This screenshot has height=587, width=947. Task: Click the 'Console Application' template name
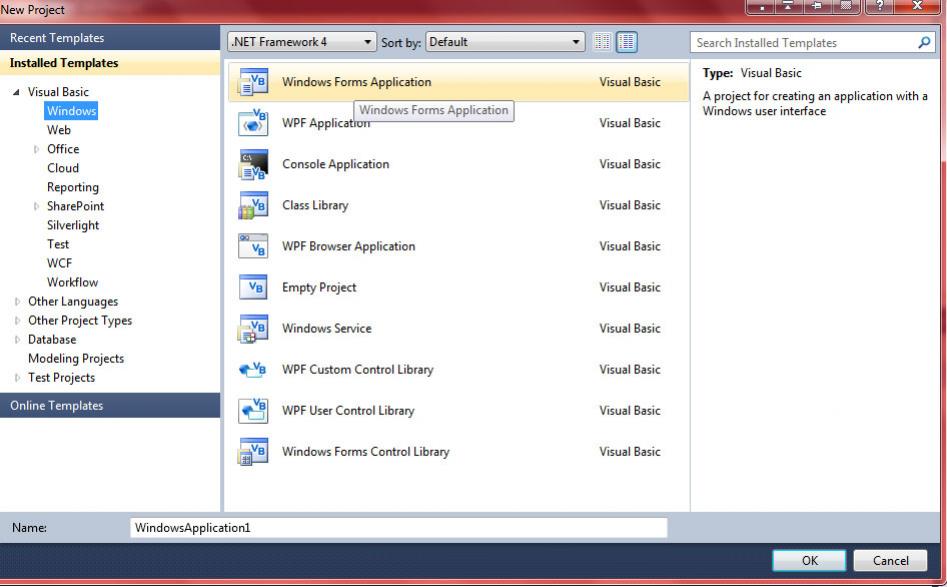click(x=335, y=164)
